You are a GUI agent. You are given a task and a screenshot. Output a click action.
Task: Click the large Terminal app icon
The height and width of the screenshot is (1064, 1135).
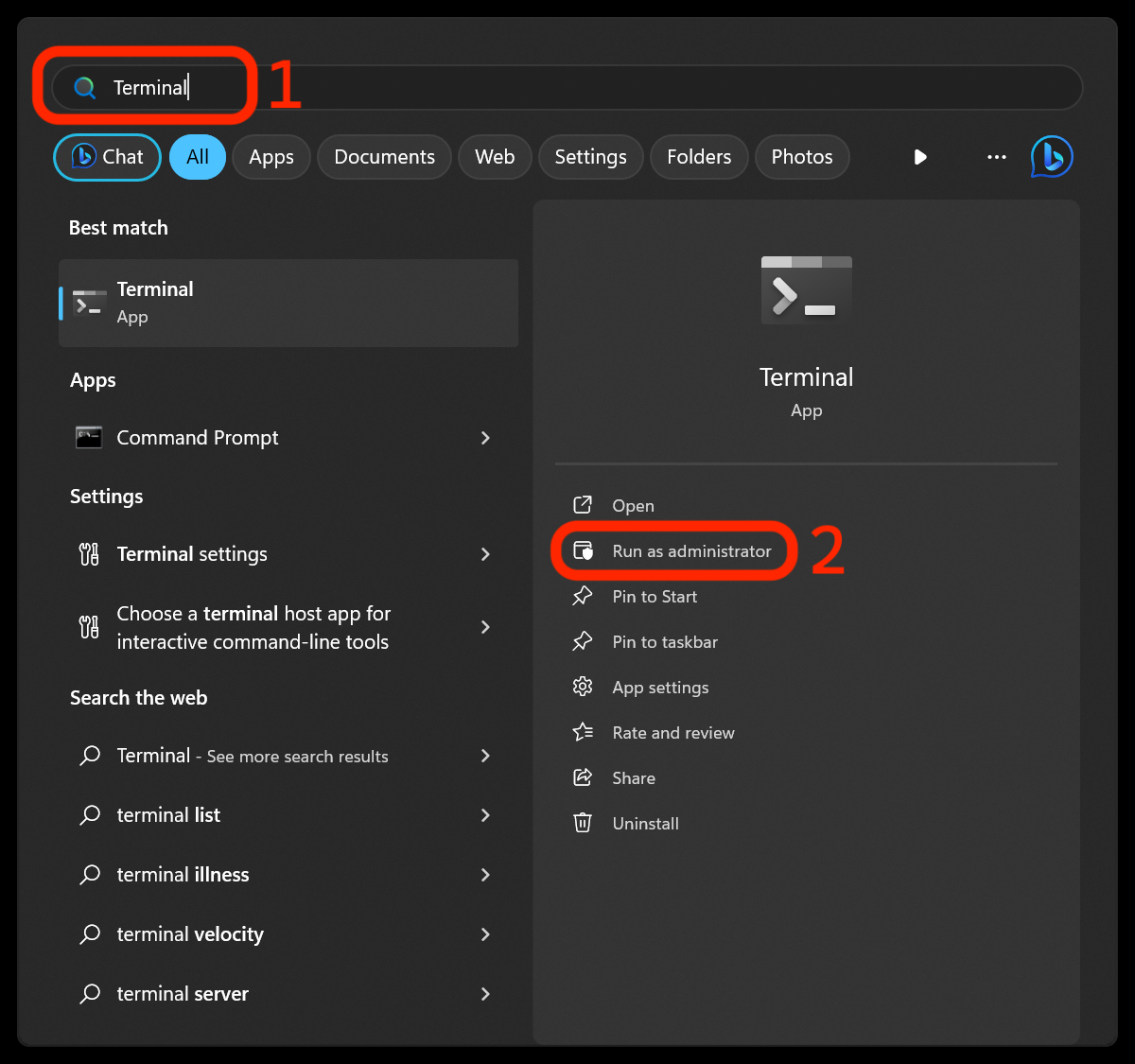[x=806, y=289]
